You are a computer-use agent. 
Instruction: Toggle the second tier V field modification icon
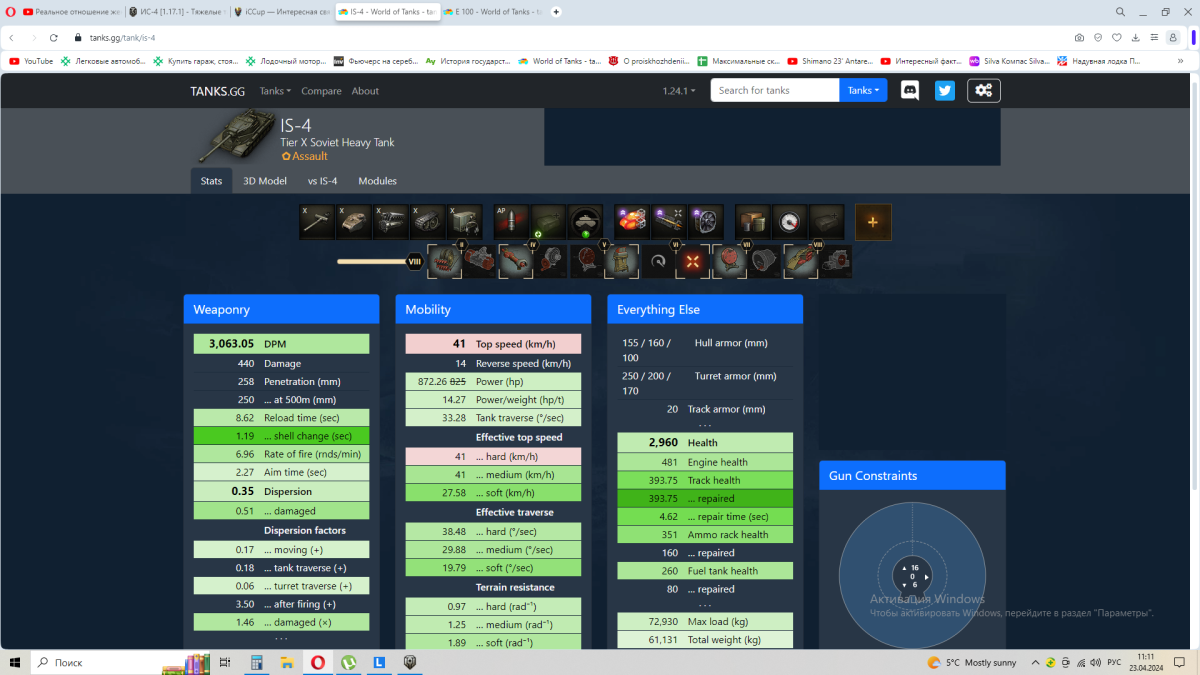tap(621, 261)
